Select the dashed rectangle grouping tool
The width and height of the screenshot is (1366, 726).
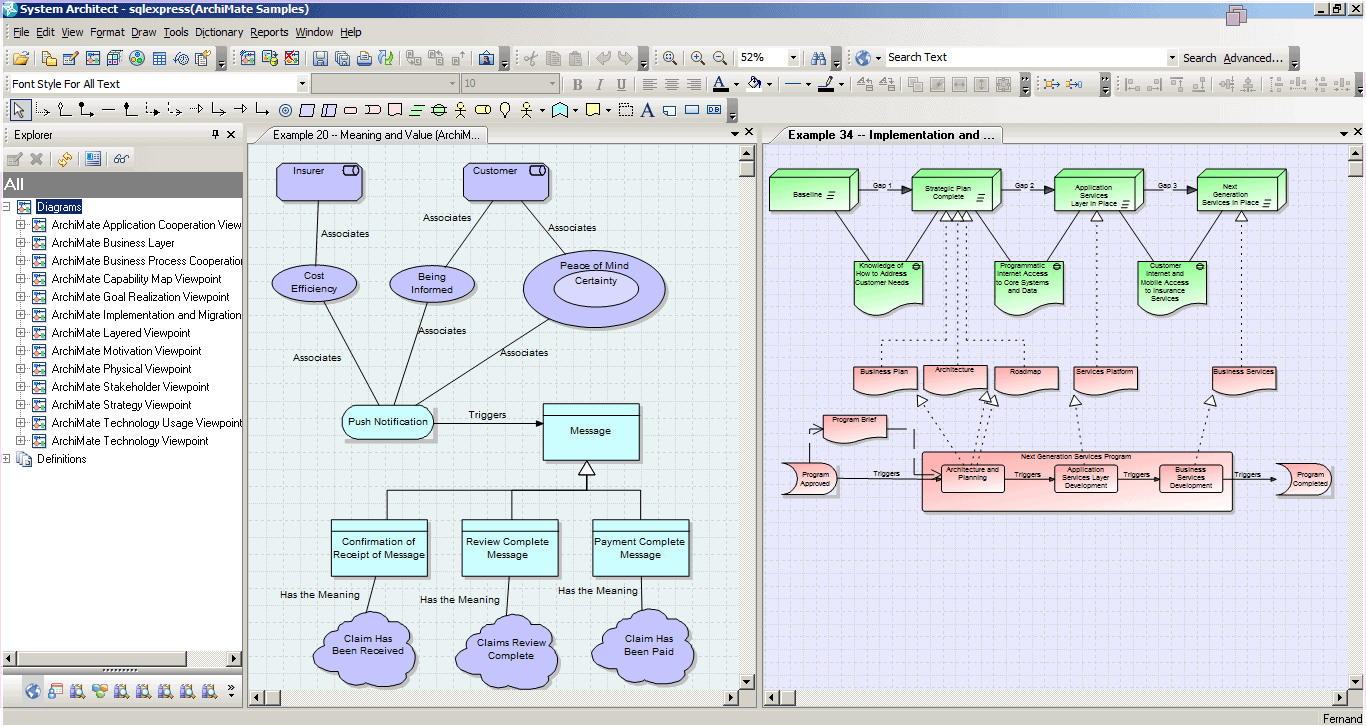click(x=625, y=110)
